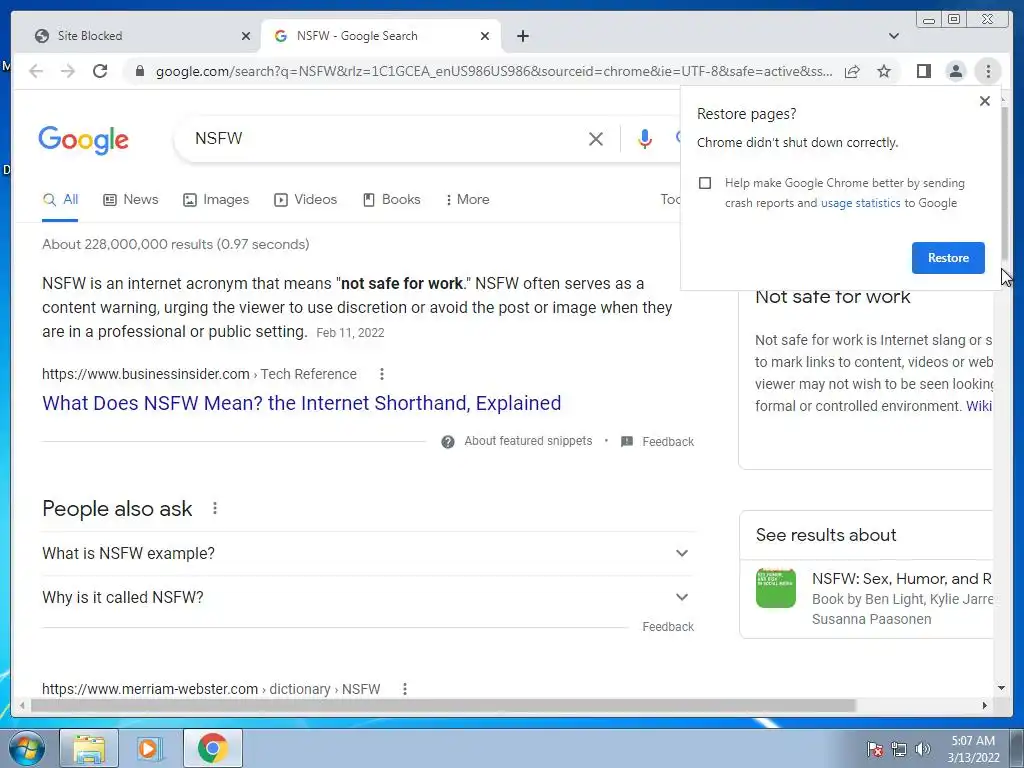
Task: Dismiss the Restore pages popup
Action: click(x=985, y=101)
